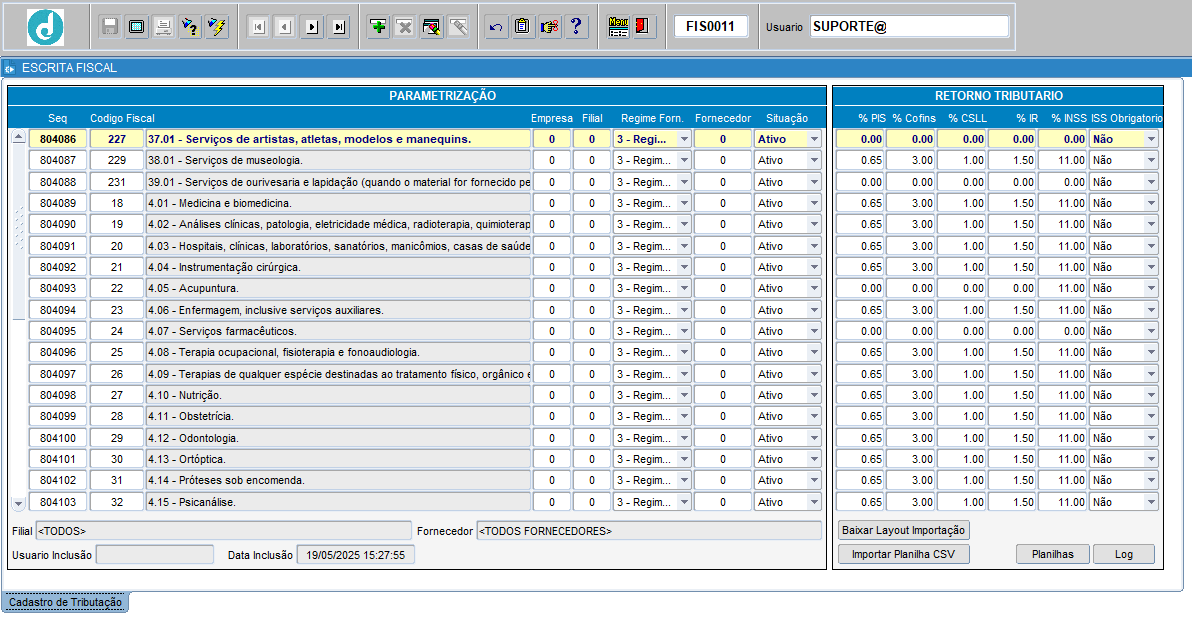The height and width of the screenshot is (617, 1192).
Task: Open ISS Obrigatorio dropdown for row 804103
Action: [x=1151, y=502]
